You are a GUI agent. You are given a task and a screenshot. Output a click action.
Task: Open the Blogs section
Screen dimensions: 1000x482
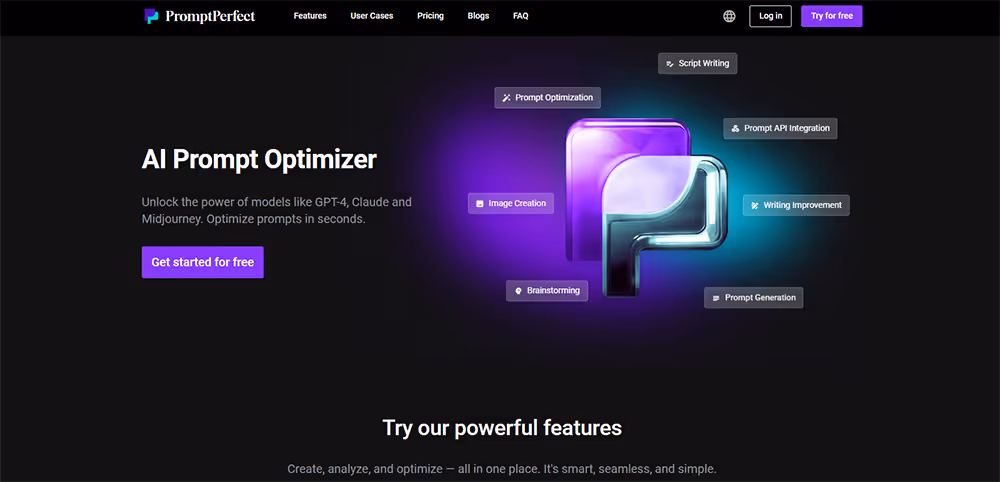point(478,16)
